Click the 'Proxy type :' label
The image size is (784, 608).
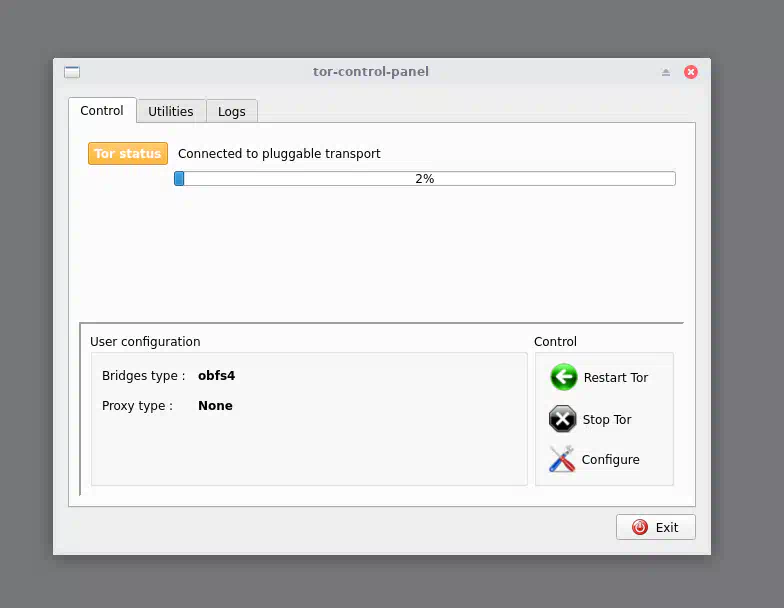click(x=138, y=406)
